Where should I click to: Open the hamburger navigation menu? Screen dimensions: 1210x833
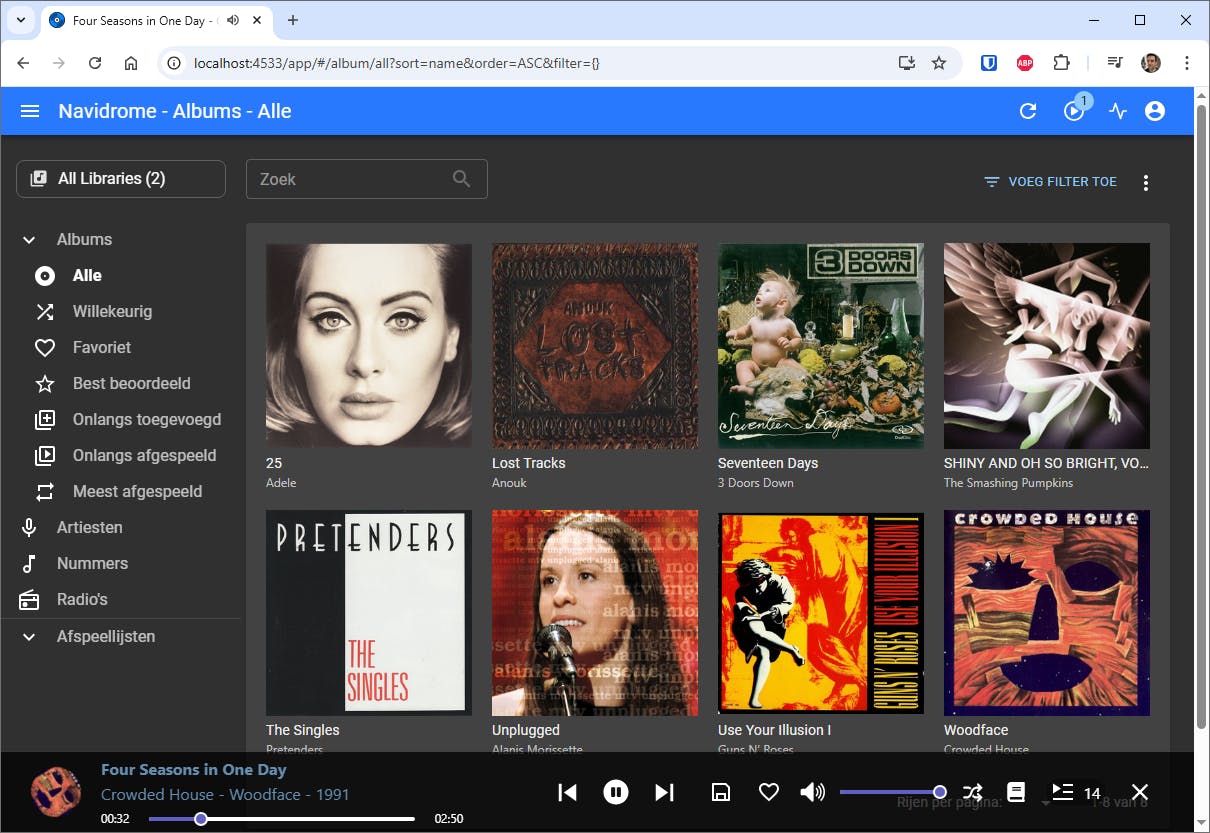tap(30, 111)
